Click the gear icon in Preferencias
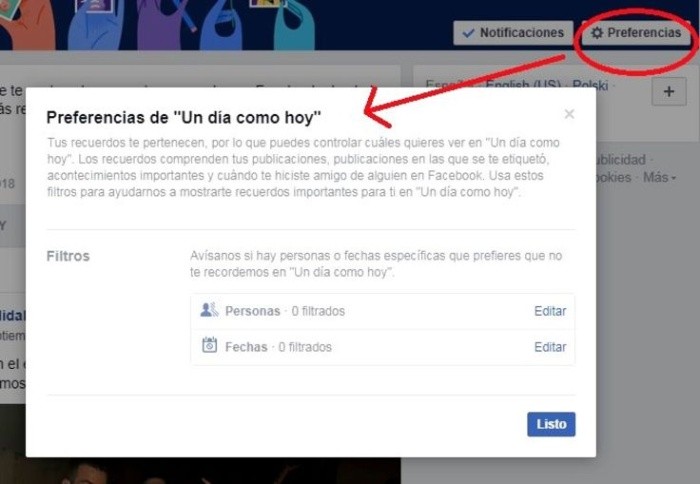Image resolution: width=700 pixels, height=484 pixels. coord(597,33)
